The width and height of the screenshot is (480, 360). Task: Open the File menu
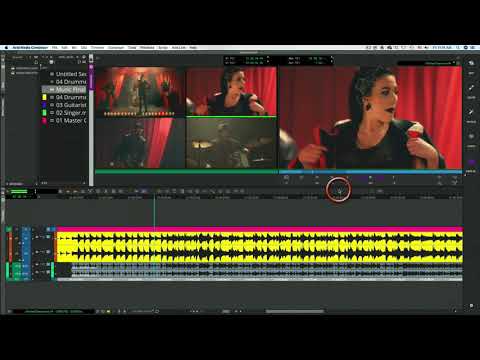[x=55, y=48]
